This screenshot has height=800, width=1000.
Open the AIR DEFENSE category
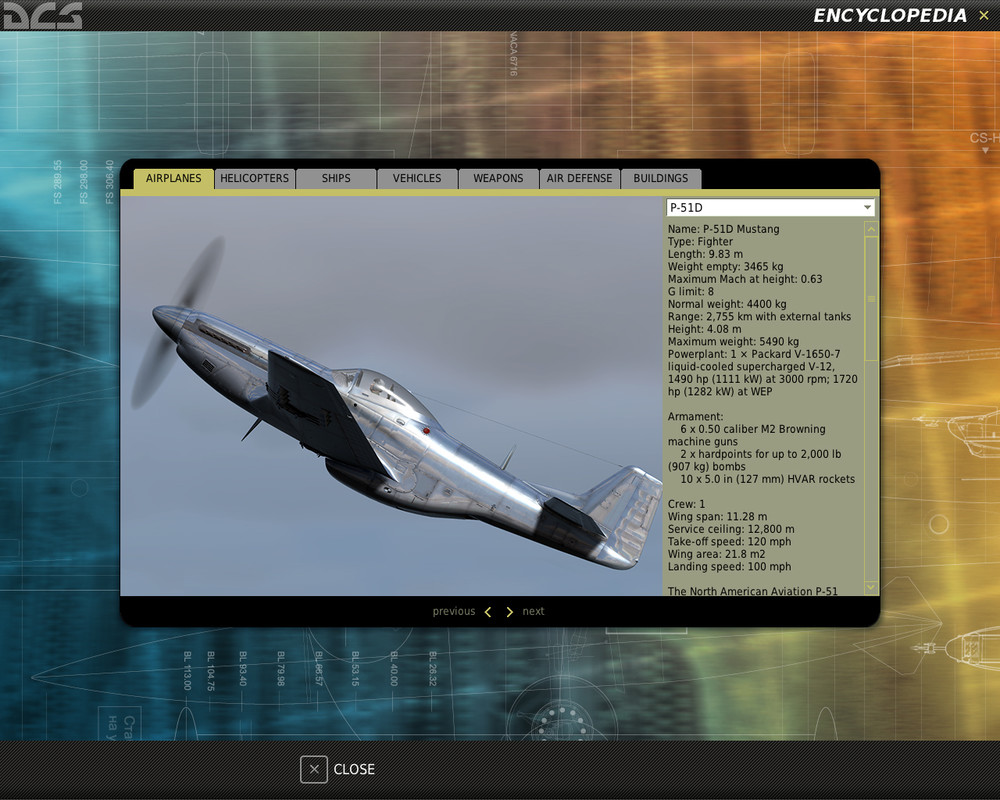point(579,177)
